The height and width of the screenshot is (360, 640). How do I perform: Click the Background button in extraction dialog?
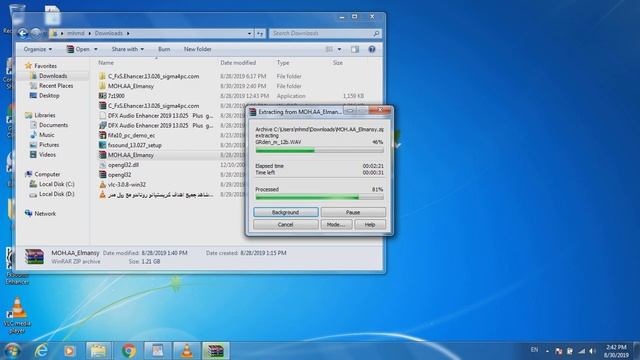tap(285, 212)
